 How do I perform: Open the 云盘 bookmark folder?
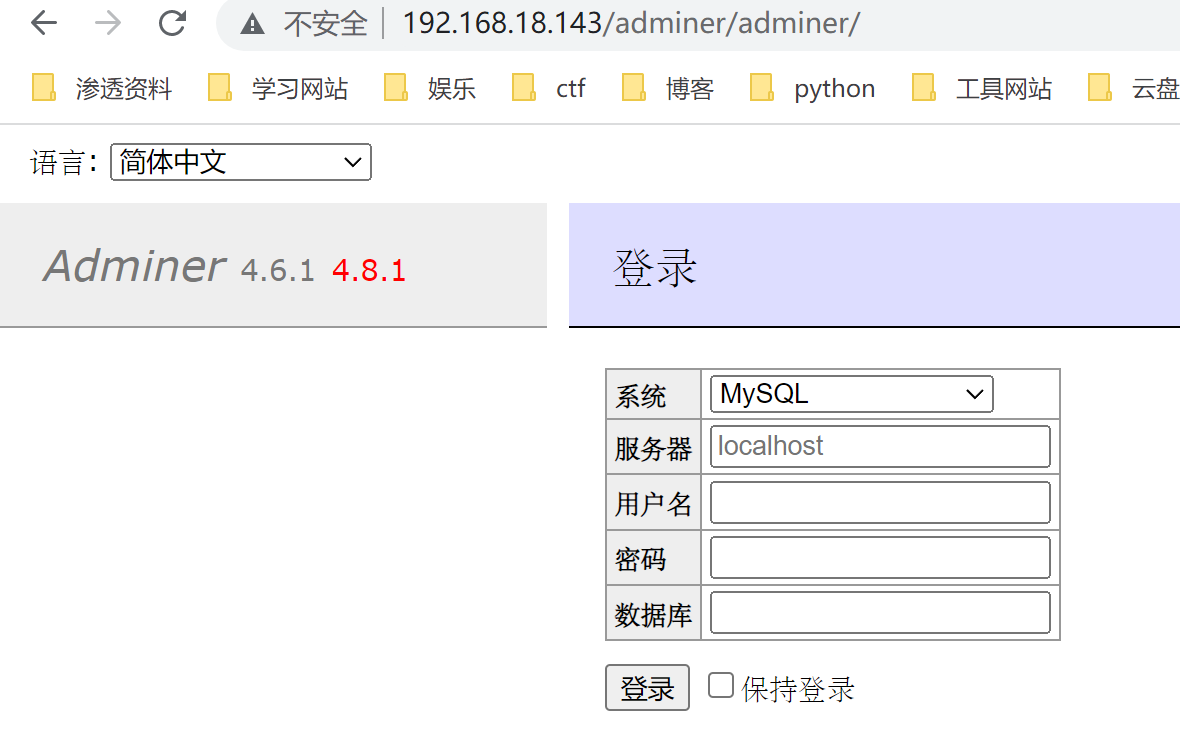coord(1157,88)
